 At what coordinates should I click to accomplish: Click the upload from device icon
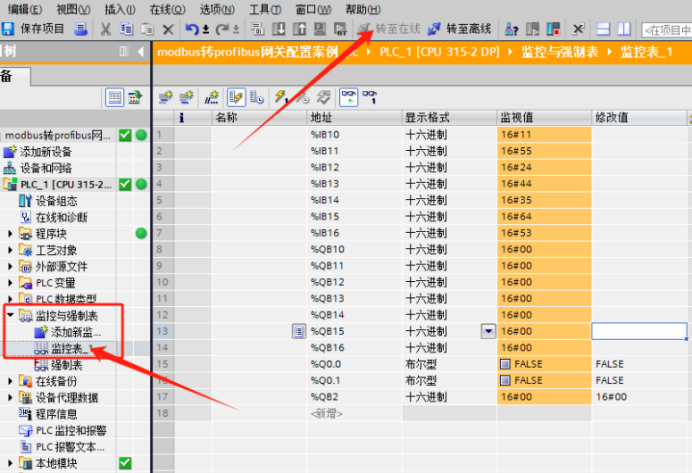299,29
